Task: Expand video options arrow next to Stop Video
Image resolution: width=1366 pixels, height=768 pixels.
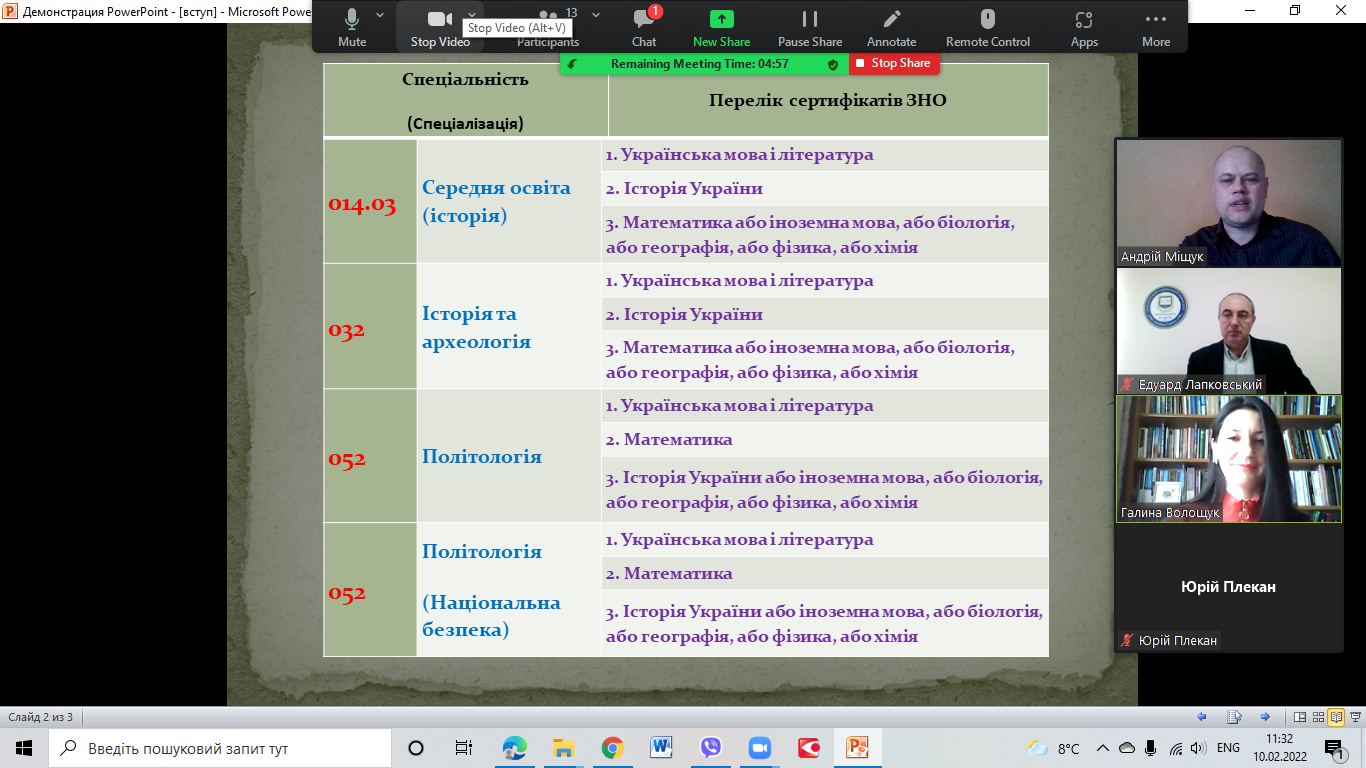Action: (x=472, y=15)
